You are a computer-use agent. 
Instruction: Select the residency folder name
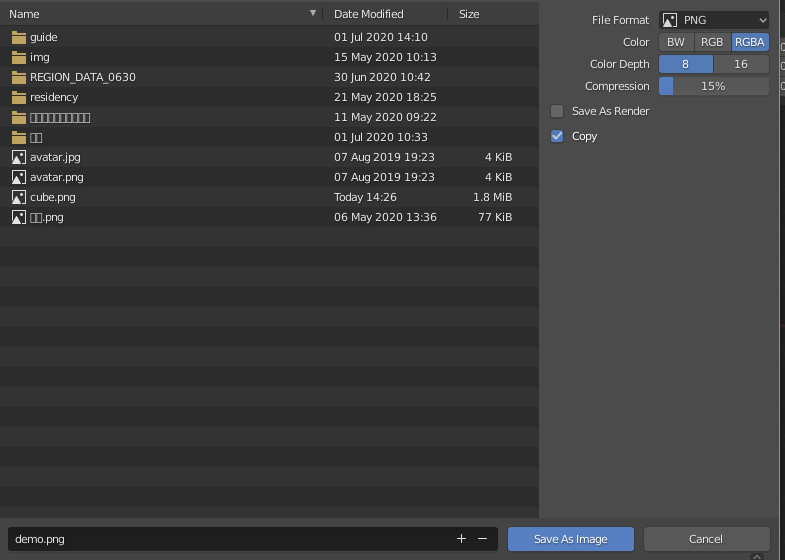click(x=54, y=97)
